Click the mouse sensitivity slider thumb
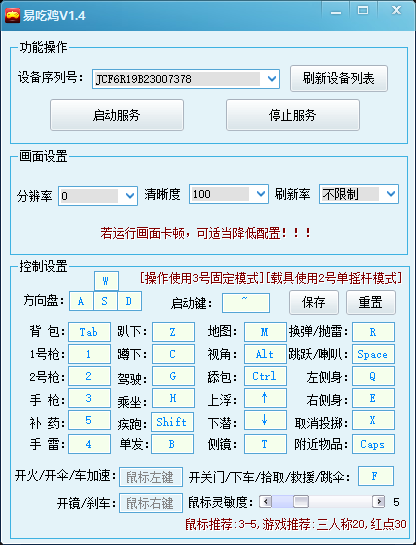This screenshot has height=545, width=416. coord(301,502)
